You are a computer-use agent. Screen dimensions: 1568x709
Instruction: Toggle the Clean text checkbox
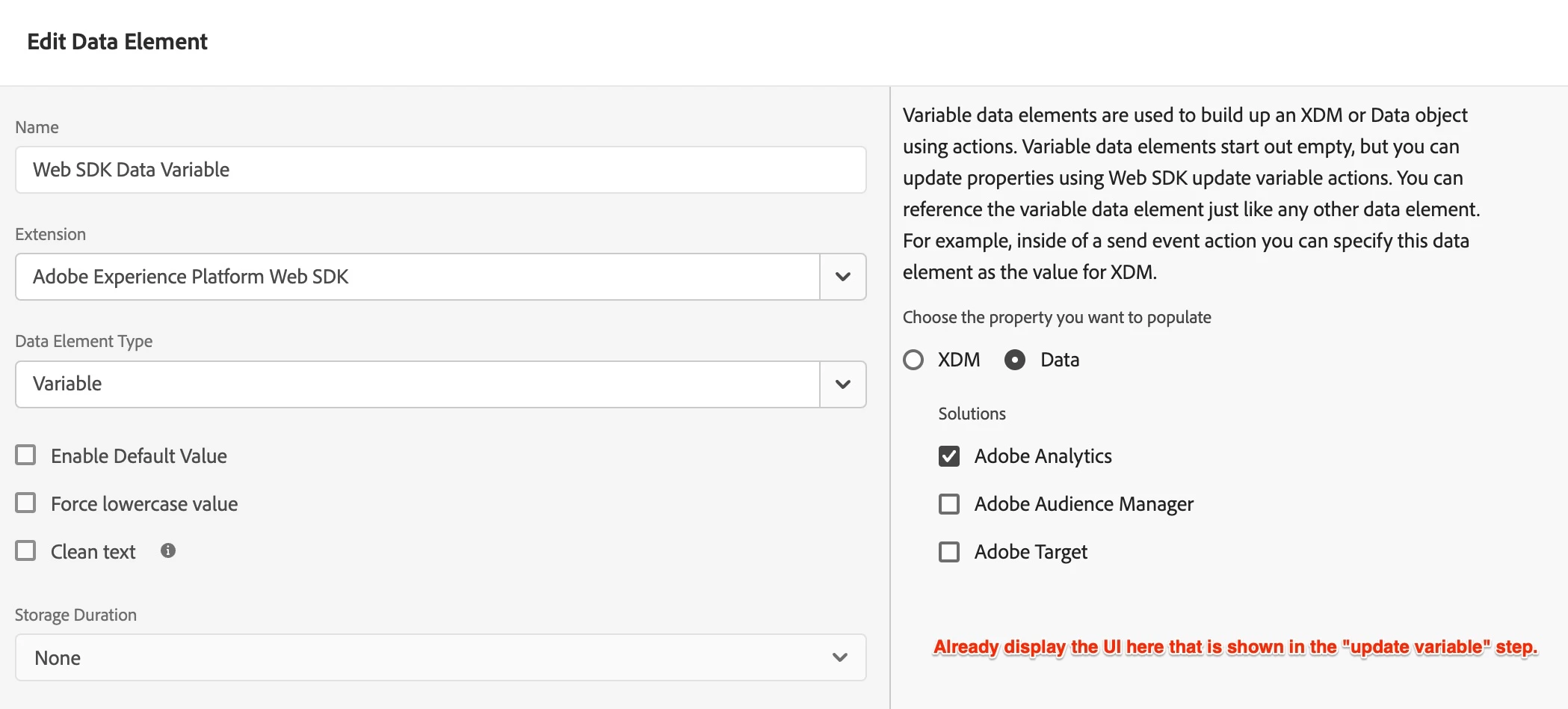[x=26, y=551]
